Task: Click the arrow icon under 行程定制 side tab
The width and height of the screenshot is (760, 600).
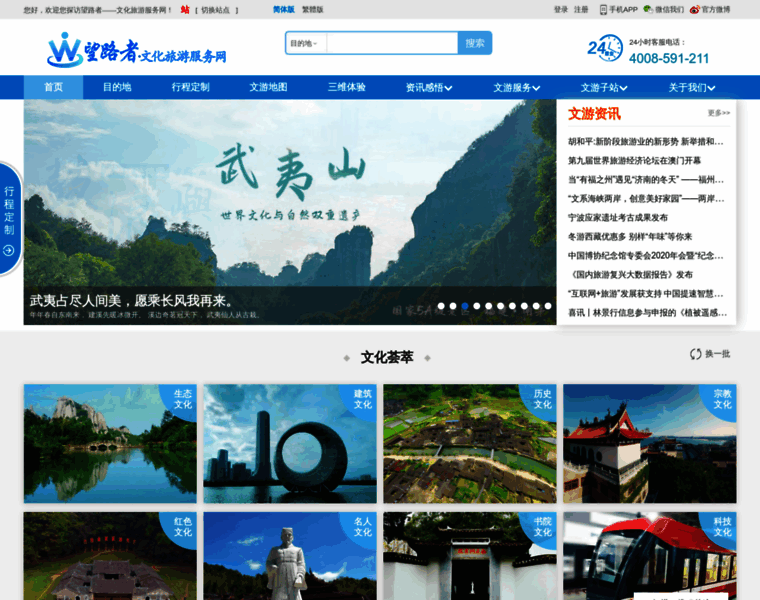Action: coord(9,251)
